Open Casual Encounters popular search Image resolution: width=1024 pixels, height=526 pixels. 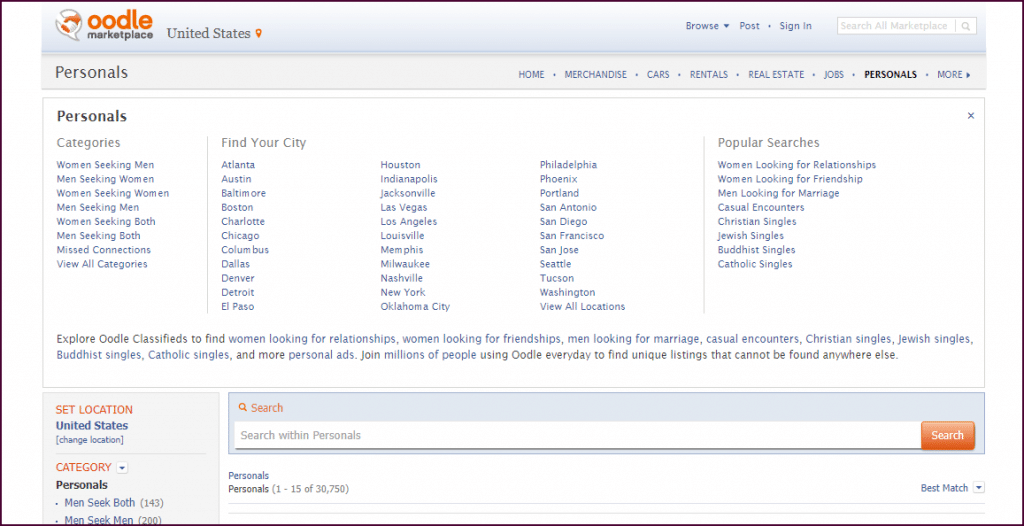click(x=761, y=208)
